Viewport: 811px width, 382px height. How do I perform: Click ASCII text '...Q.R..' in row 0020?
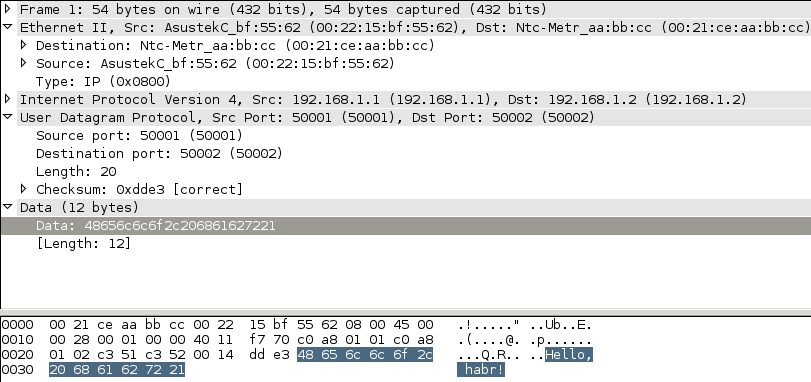click(489, 355)
